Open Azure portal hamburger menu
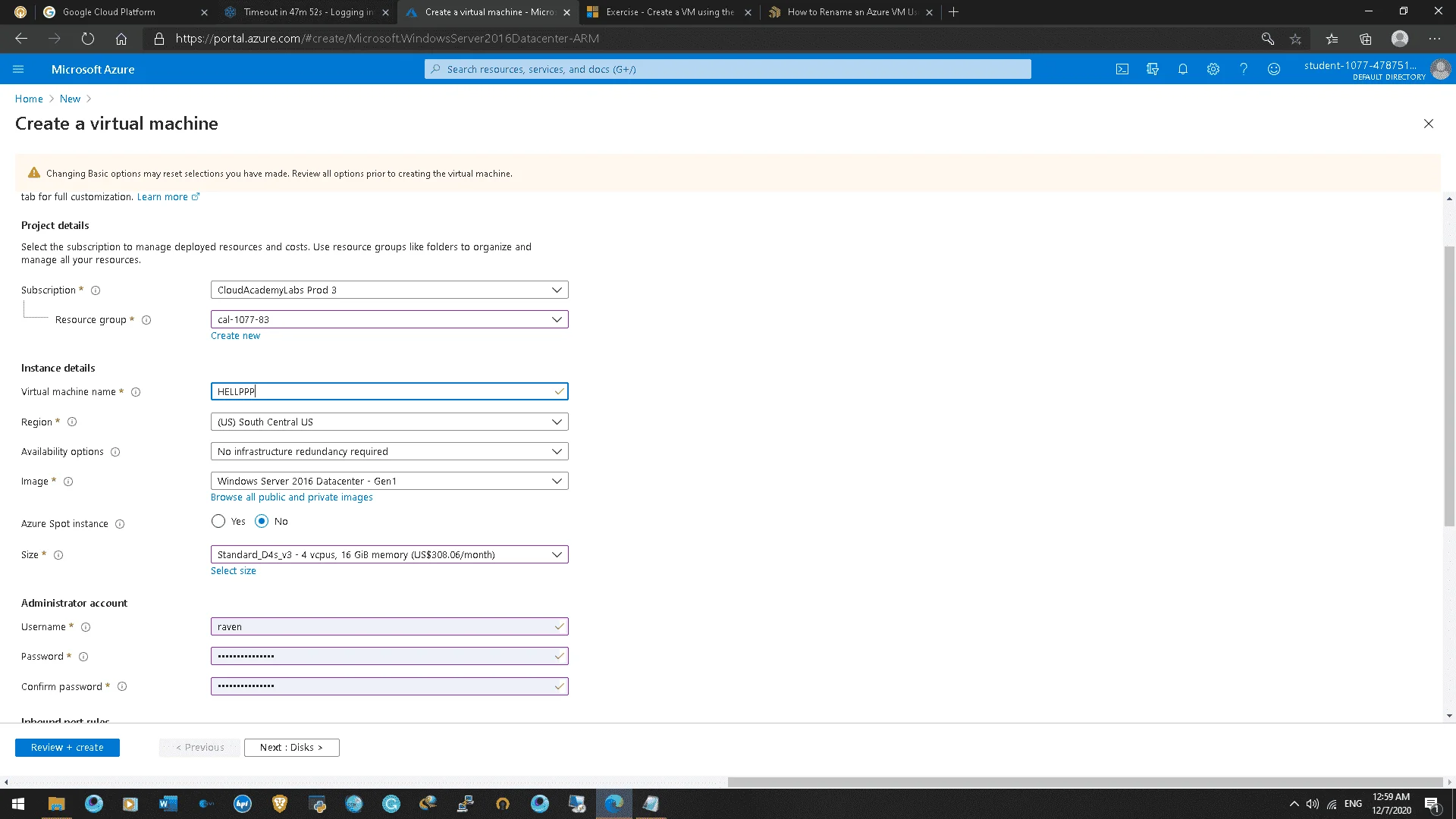This screenshot has height=819, width=1456. pos(18,69)
